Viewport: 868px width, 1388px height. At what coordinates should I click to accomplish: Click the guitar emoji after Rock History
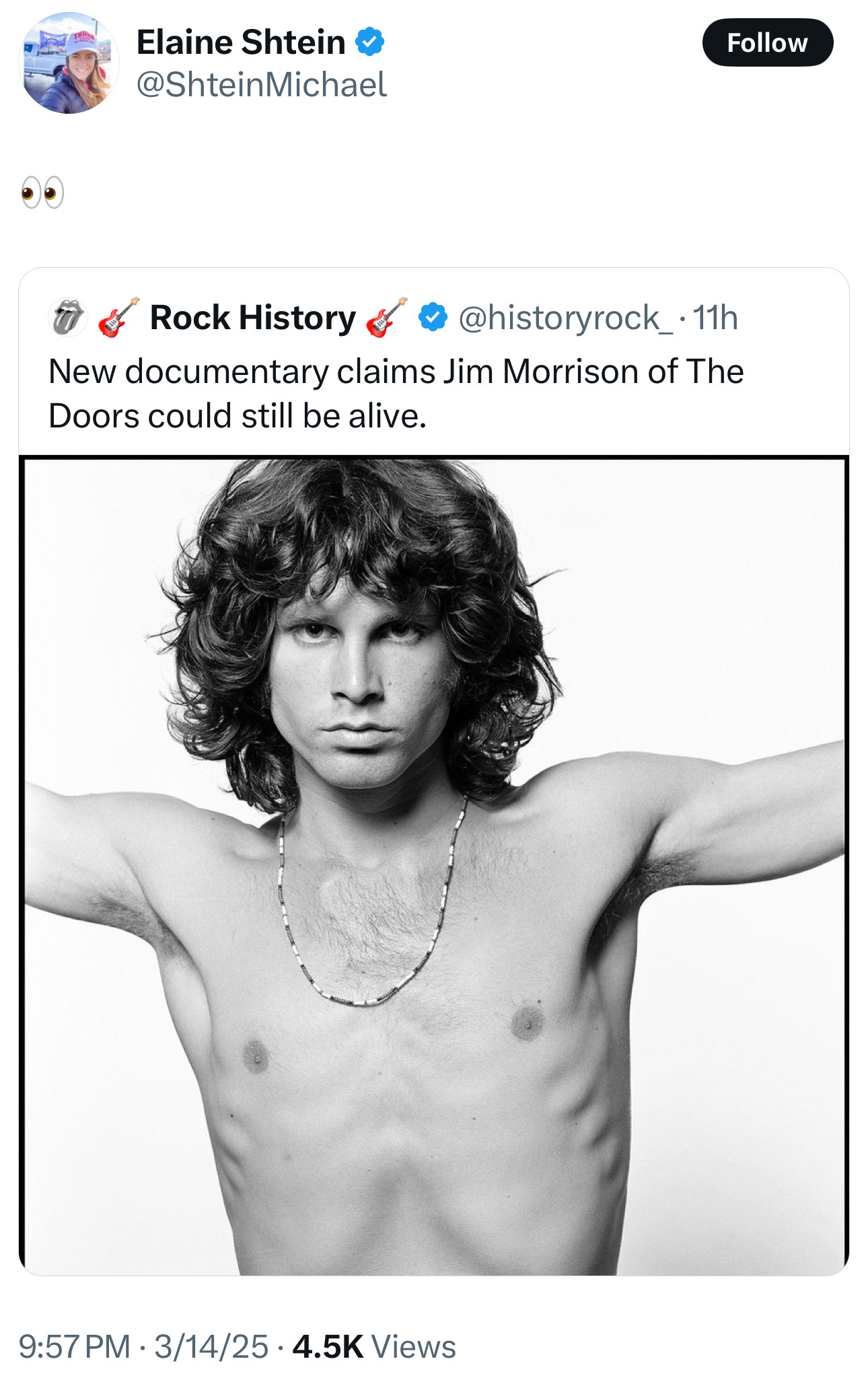tap(386, 317)
